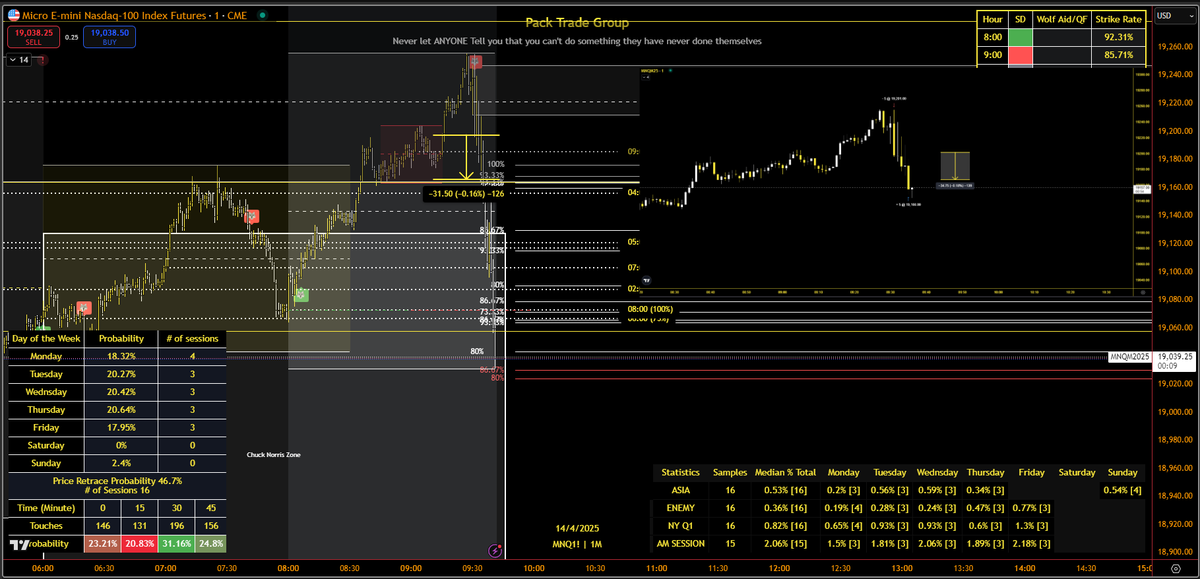
Task: Click the red SELL 19,038.25 button
Action: tap(33, 37)
